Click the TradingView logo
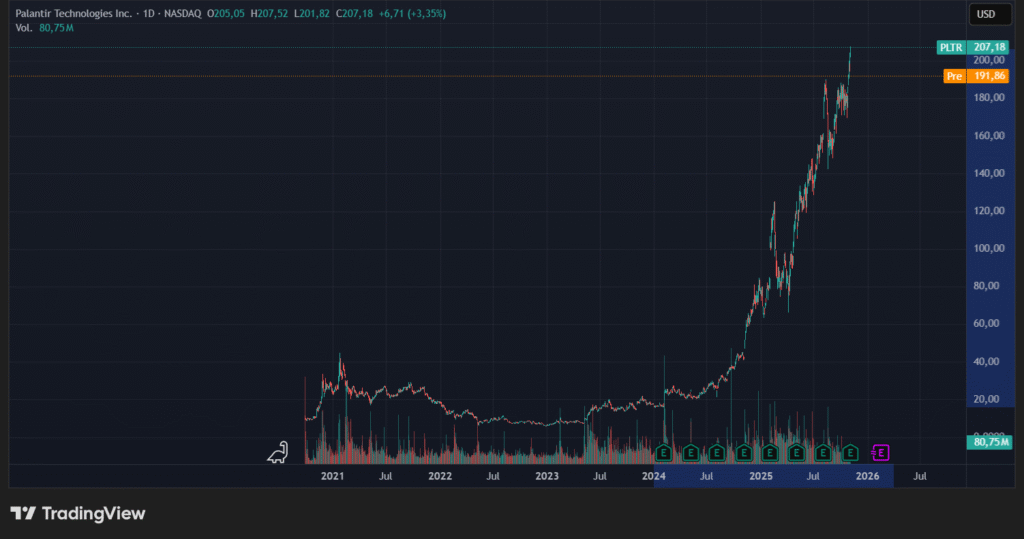This screenshot has height=539, width=1024. tap(78, 513)
